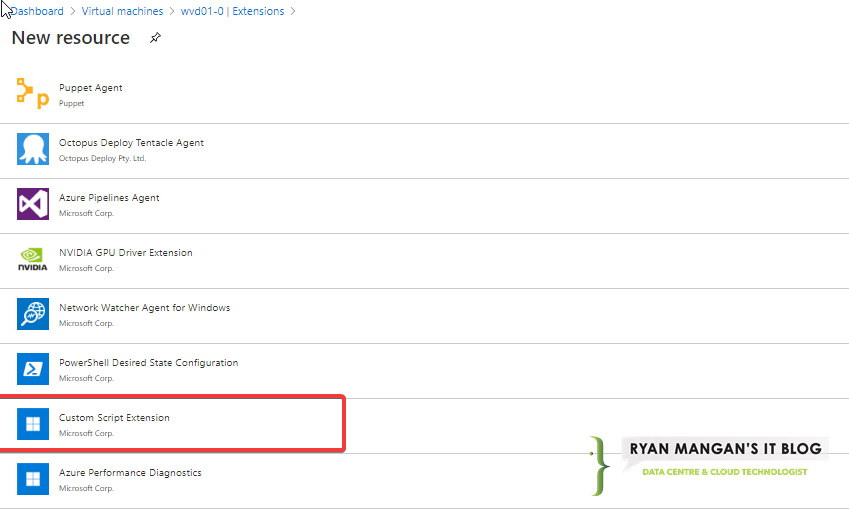Click the Custom Script Extension Windows icon
The image size is (849, 511).
click(32, 424)
